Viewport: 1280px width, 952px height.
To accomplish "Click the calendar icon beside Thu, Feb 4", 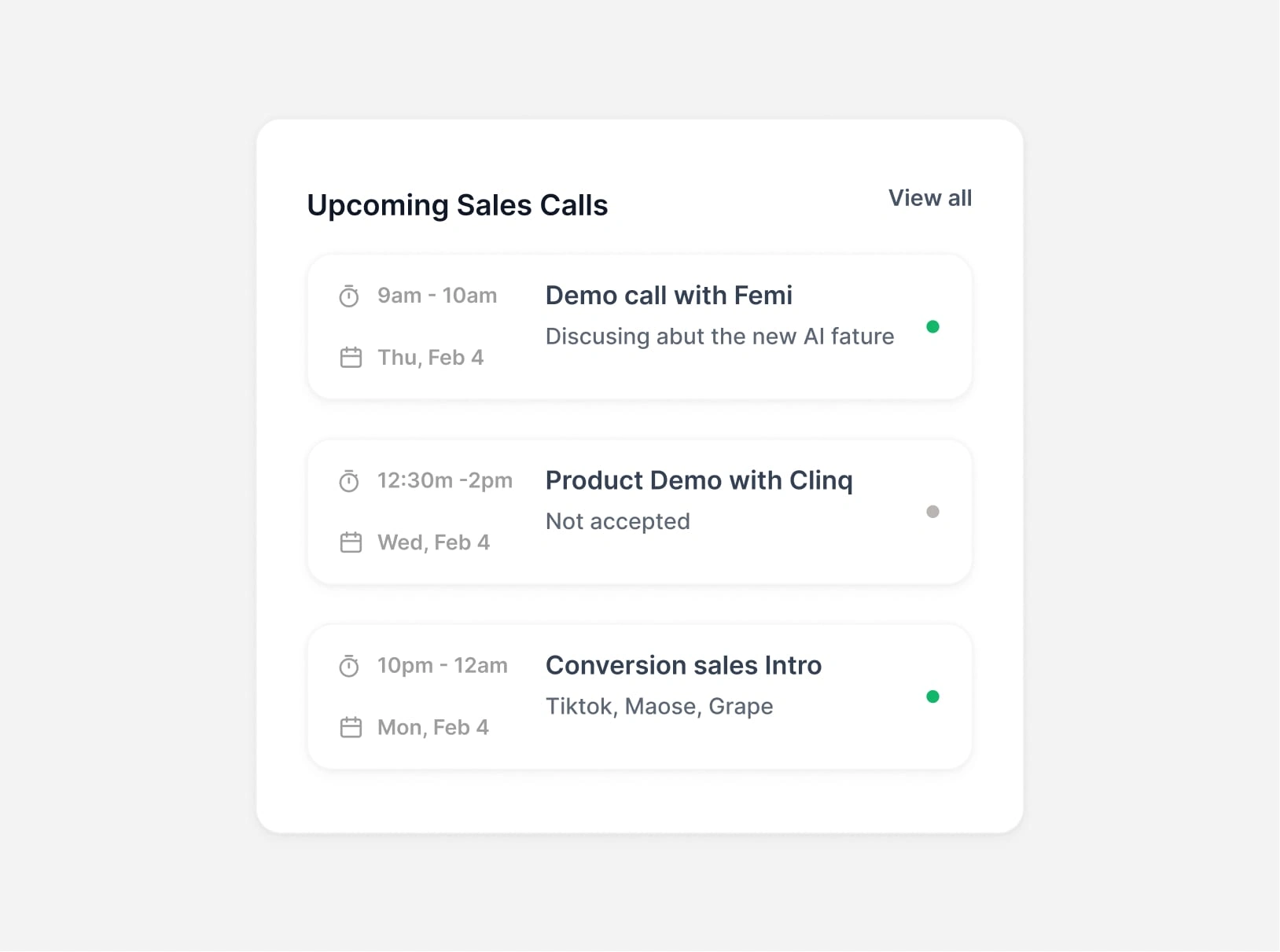I will (x=351, y=358).
